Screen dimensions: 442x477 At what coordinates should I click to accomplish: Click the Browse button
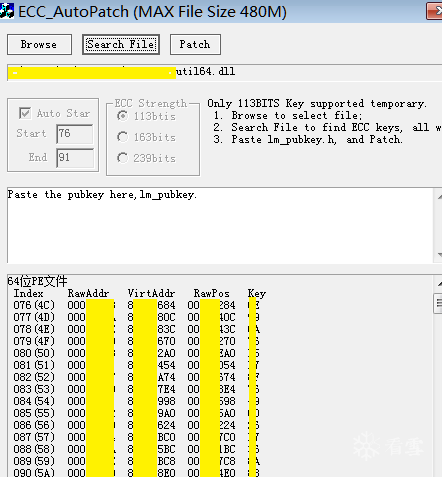(x=39, y=44)
